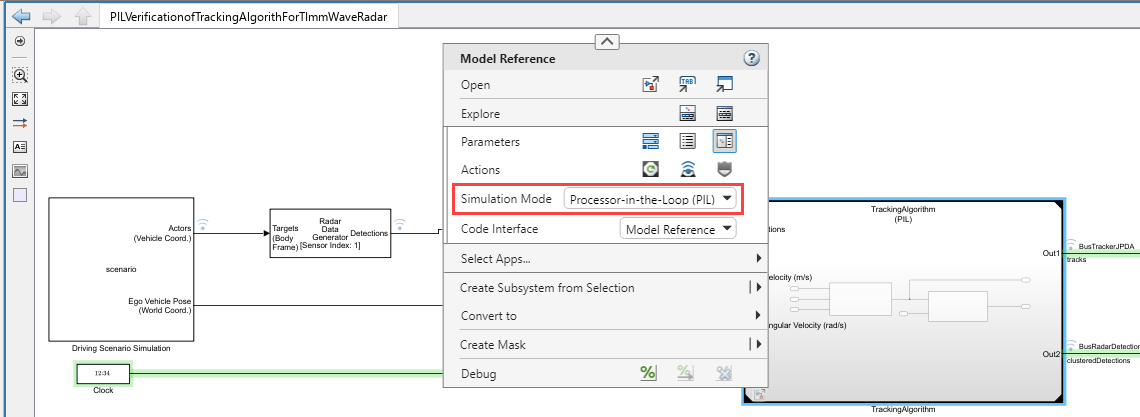Viewport: 1140px width, 417px height.
Task: Click the Debug add breakpoint percent icon
Action: point(649,374)
